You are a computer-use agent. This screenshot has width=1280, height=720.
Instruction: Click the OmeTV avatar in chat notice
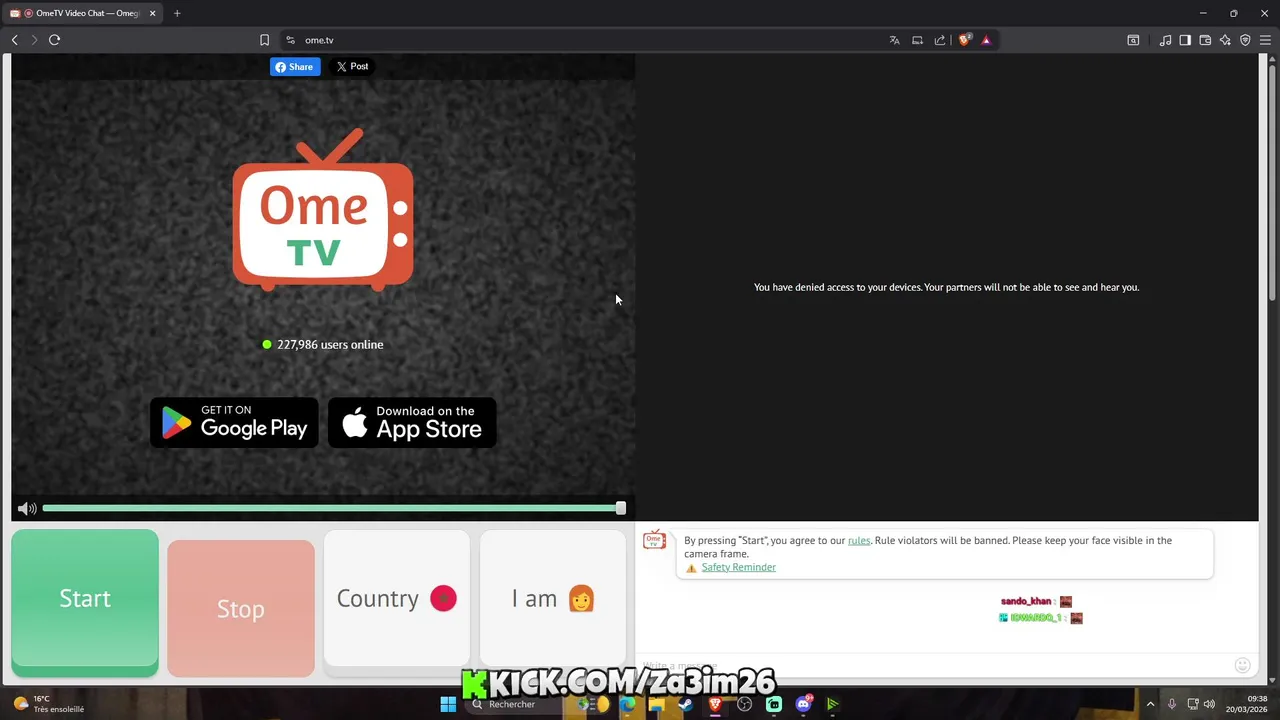tap(655, 541)
